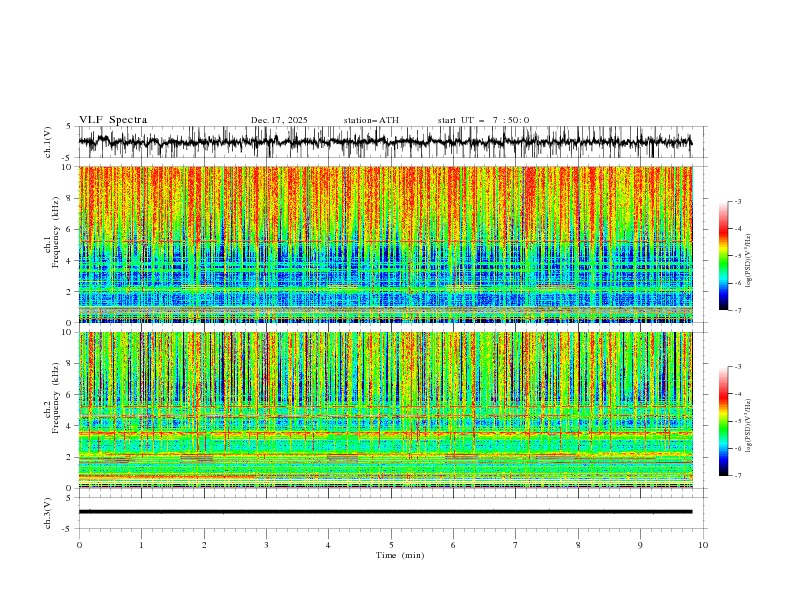This screenshot has height=612, width=792.
Task: Select the date text "Dec. 17, 2025"
Action: point(279,120)
